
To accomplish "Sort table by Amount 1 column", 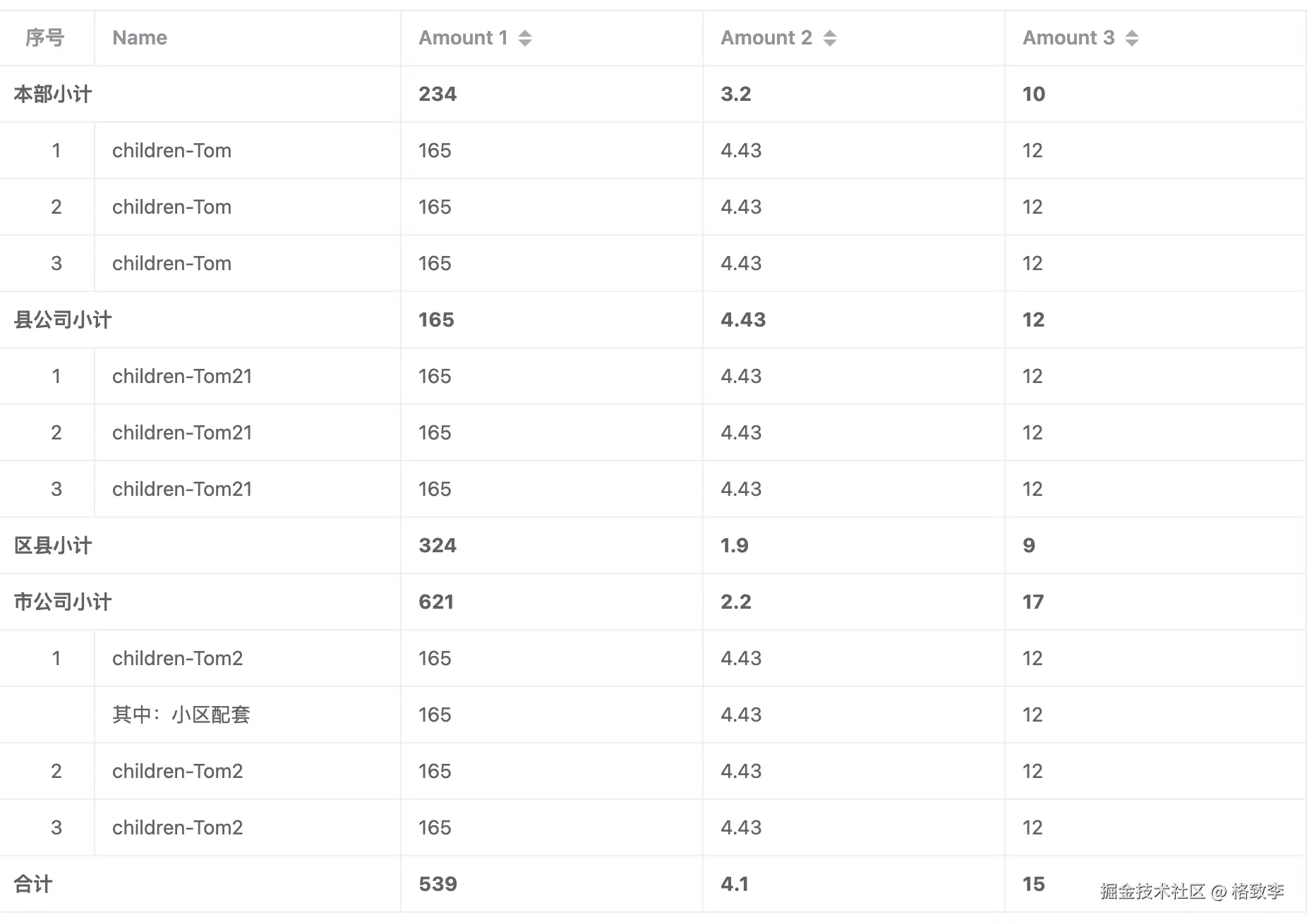I will coord(524,38).
